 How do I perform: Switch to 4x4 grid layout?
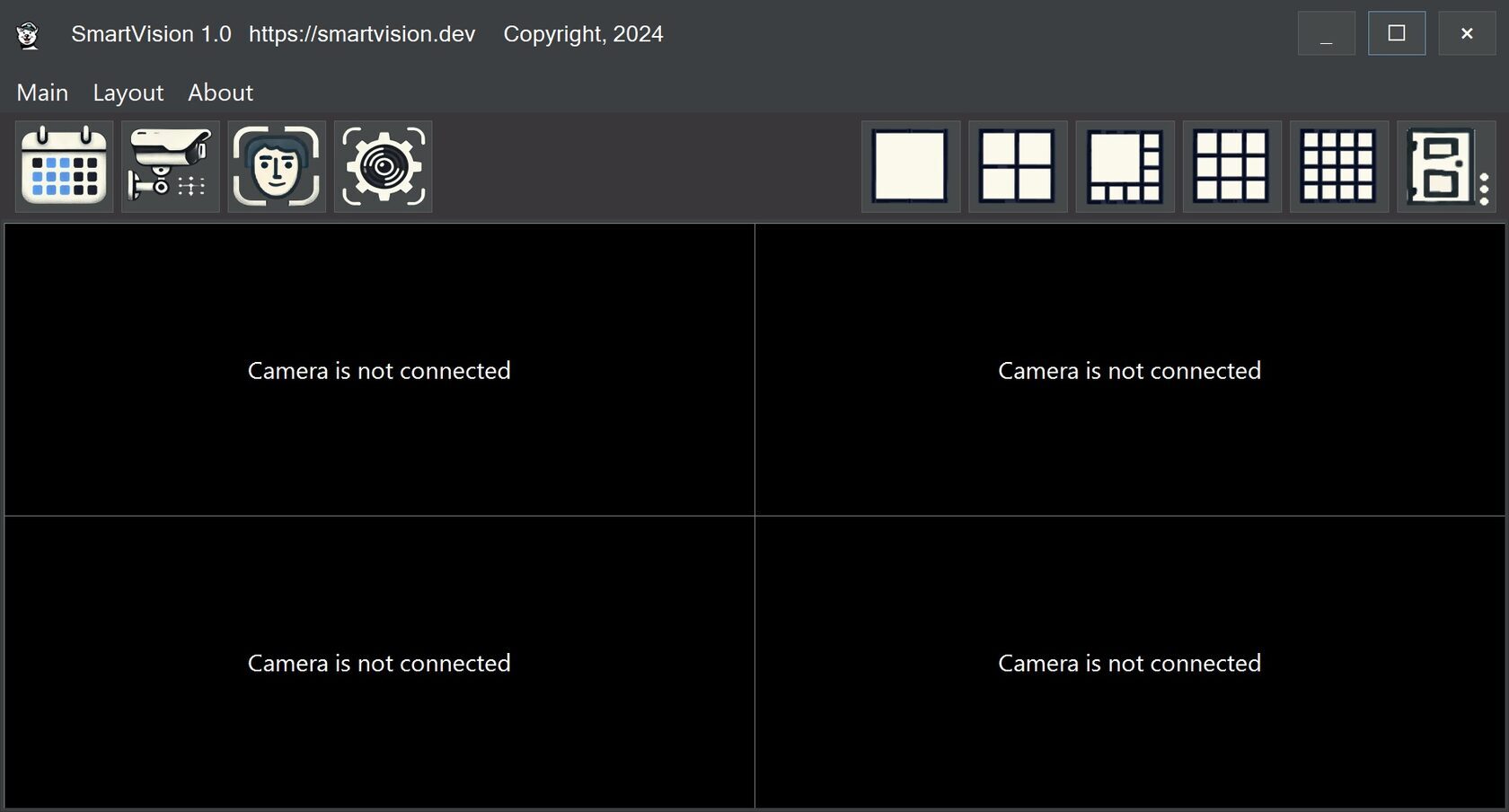coord(1337,166)
